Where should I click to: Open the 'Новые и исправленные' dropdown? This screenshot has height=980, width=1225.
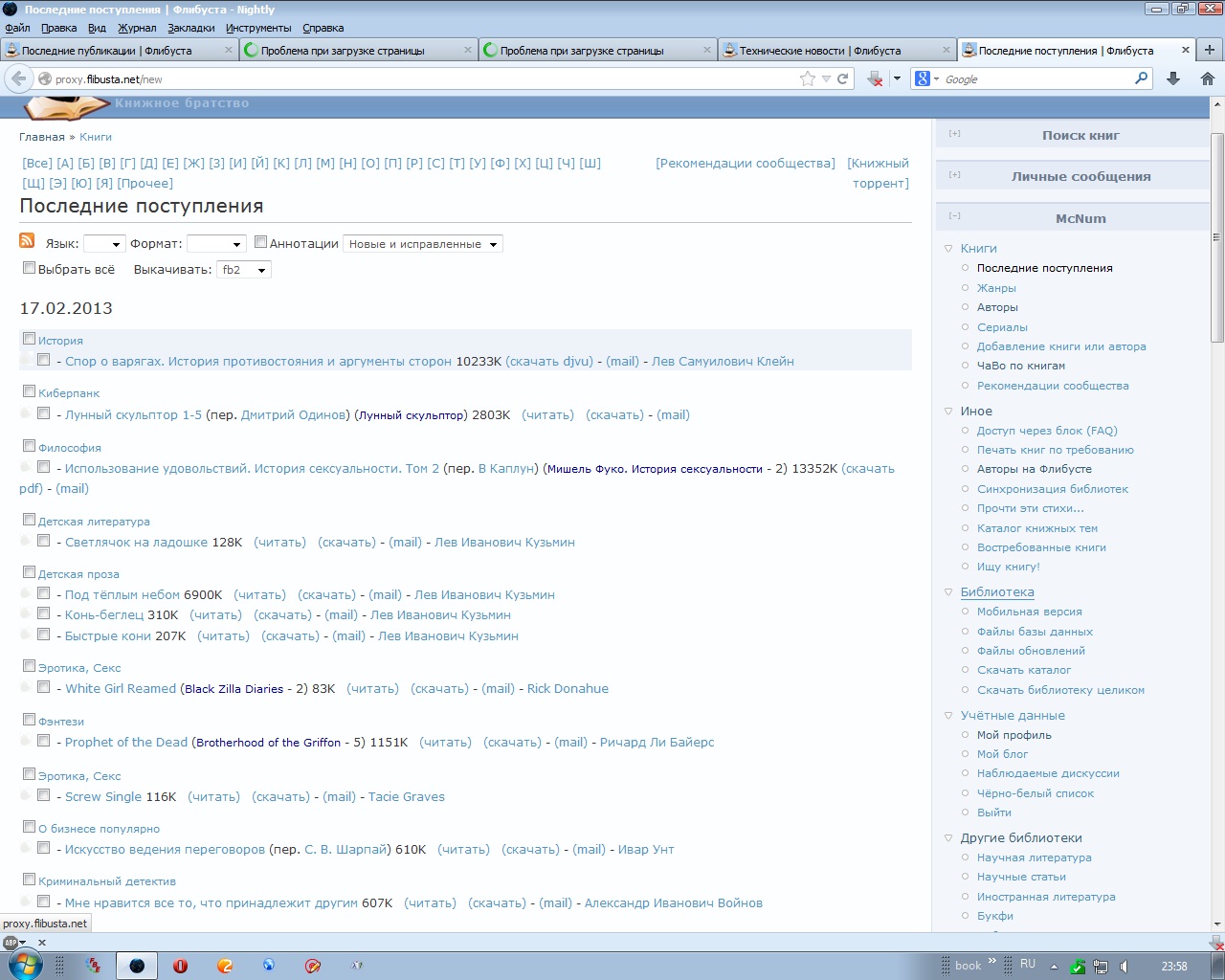tap(422, 244)
